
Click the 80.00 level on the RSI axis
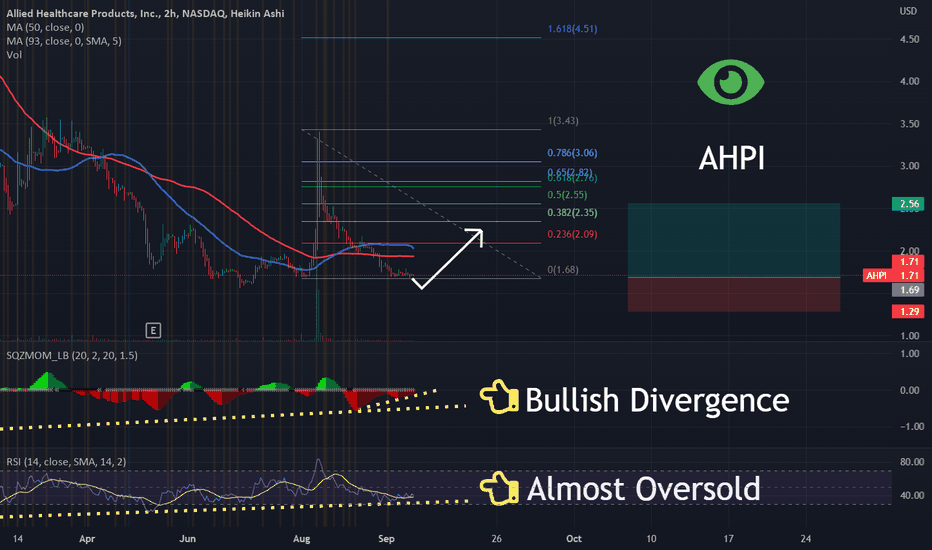[x=911, y=462]
